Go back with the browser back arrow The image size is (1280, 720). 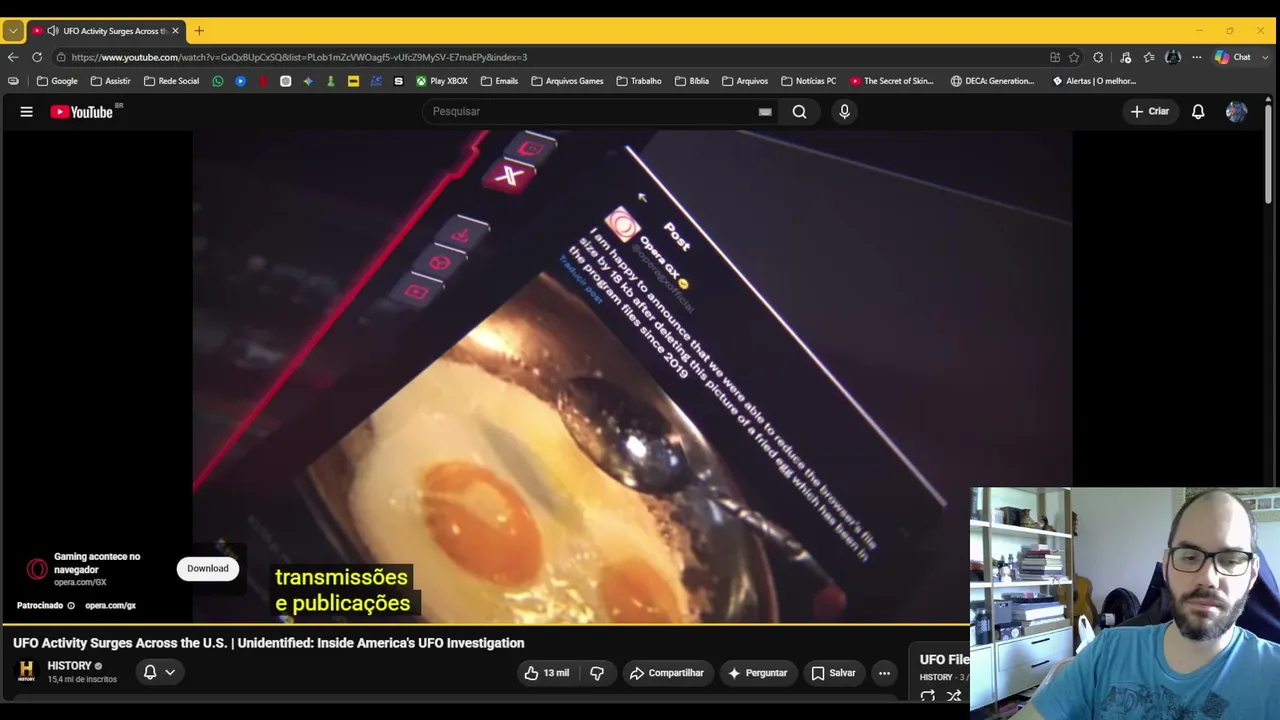click(13, 57)
